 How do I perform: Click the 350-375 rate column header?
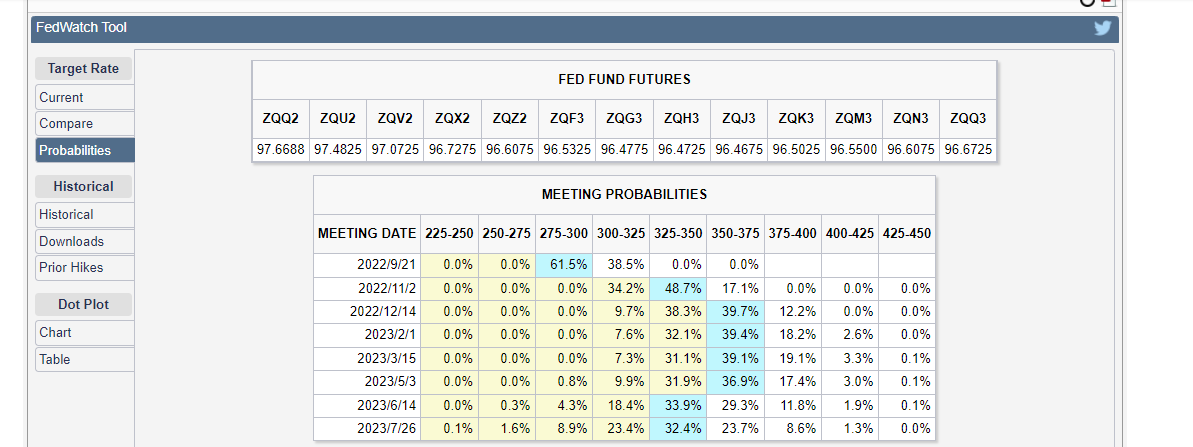tap(735, 233)
